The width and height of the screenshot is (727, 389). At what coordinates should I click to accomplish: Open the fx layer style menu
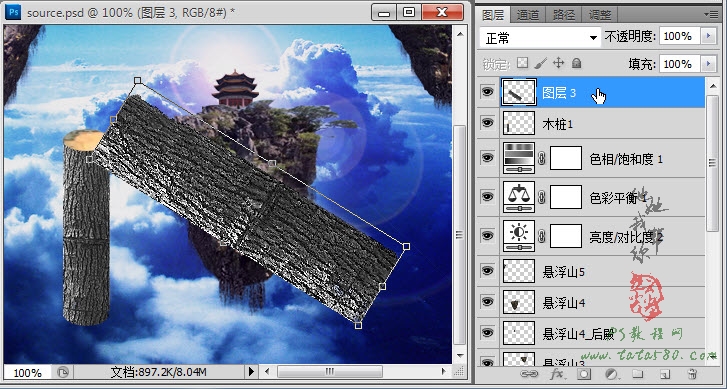tap(557, 374)
